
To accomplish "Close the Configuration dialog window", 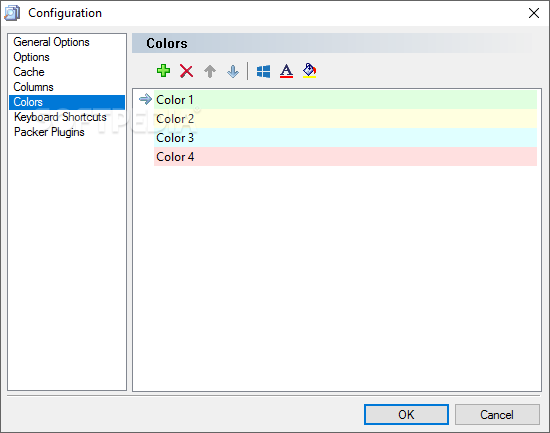I will pos(534,13).
